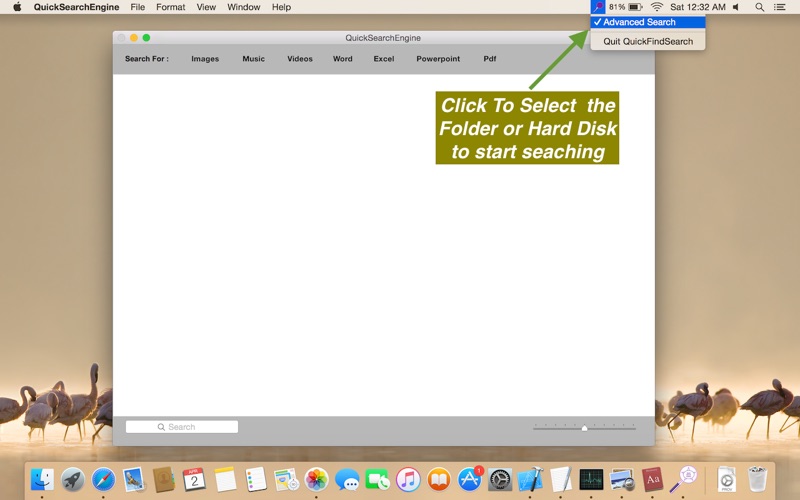Click the yellow minimize window button
Viewport: 800px width, 500px height.
tap(134, 38)
